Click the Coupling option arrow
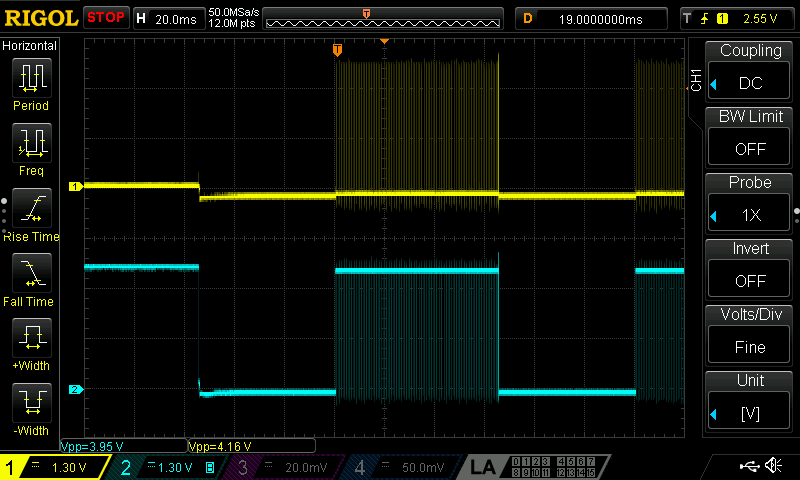800x480 pixels. pyautogui.click(x=714, y=84)
